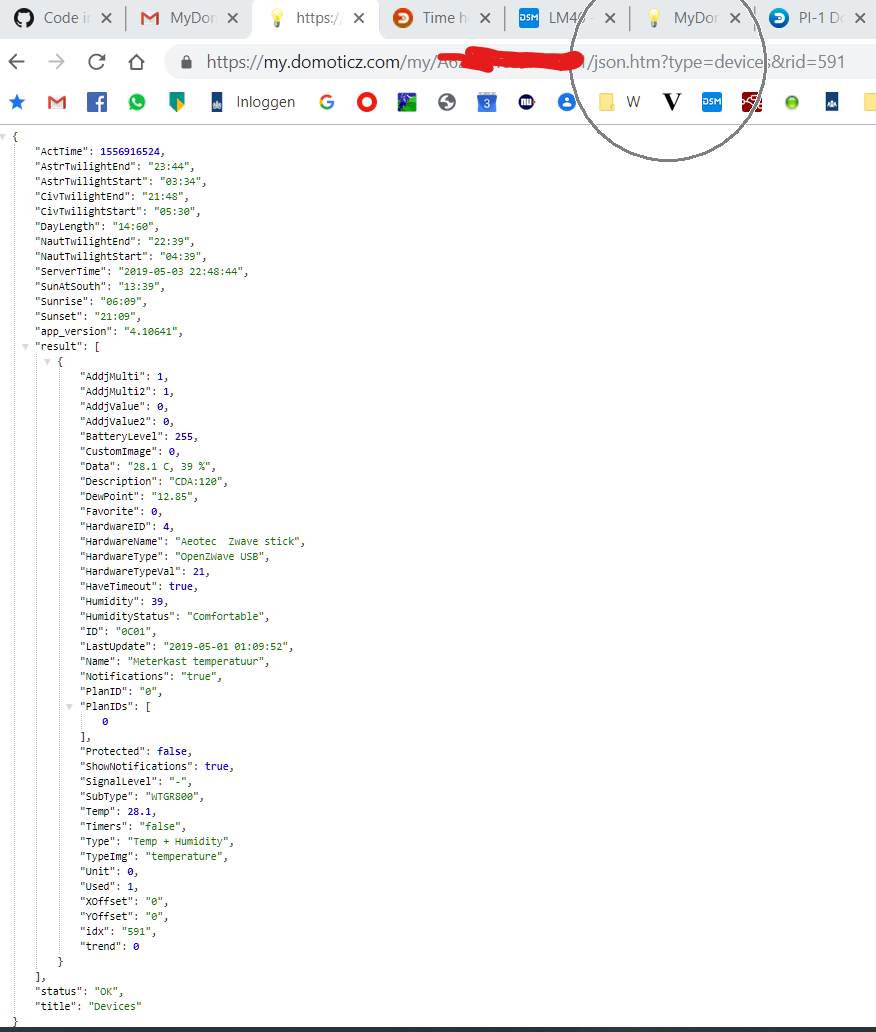Select the app_version value 4.10641
876x1032 pixels.
tap(151, 331)
